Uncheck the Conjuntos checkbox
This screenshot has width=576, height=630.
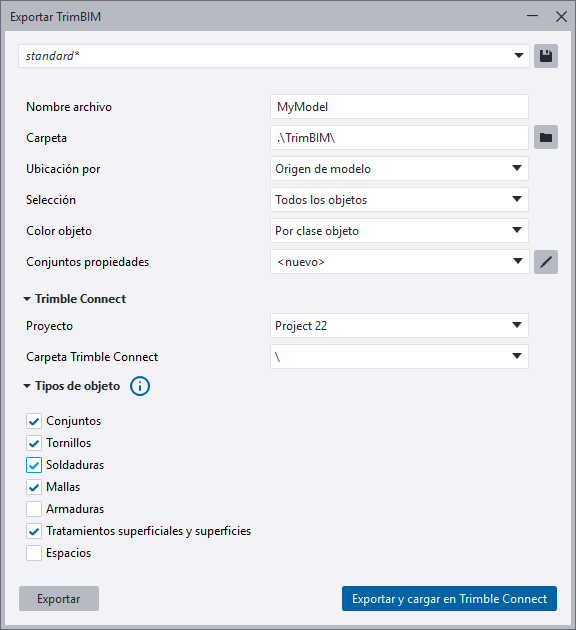pyautogui.click(x=34, y=421)
